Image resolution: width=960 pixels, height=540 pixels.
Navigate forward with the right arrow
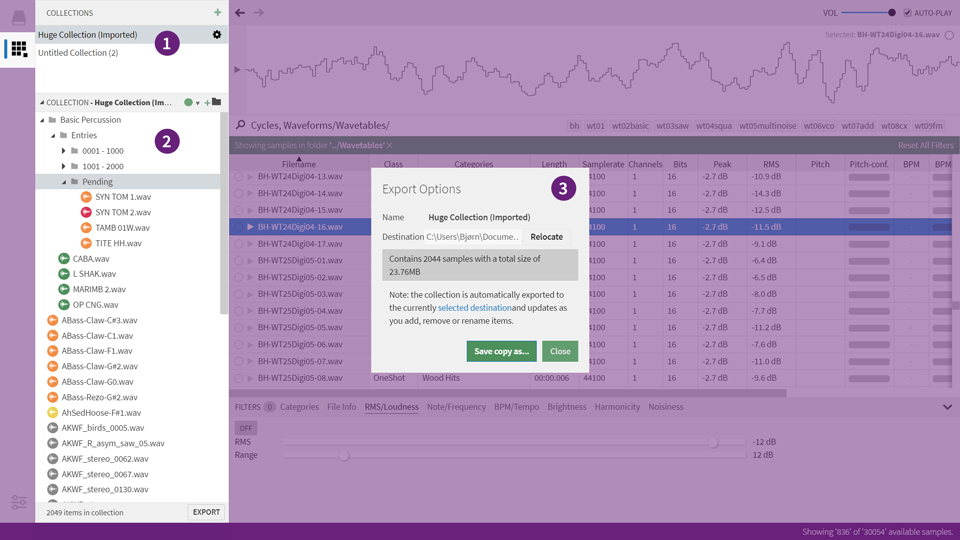pos(259,12)
